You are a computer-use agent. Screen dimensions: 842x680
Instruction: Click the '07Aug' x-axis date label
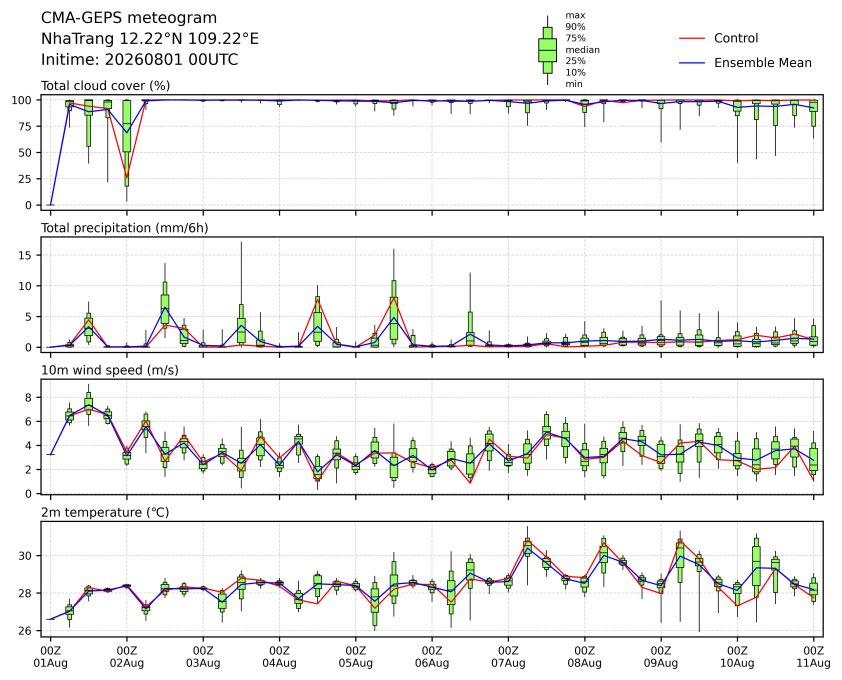click(508, 663)
